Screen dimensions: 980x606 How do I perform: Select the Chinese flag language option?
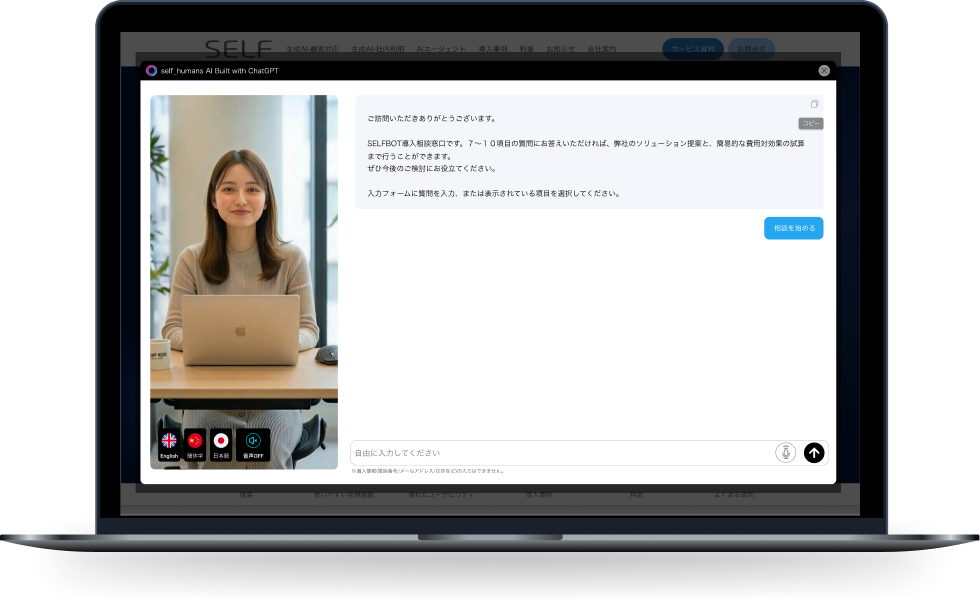[x=195, y=444]
